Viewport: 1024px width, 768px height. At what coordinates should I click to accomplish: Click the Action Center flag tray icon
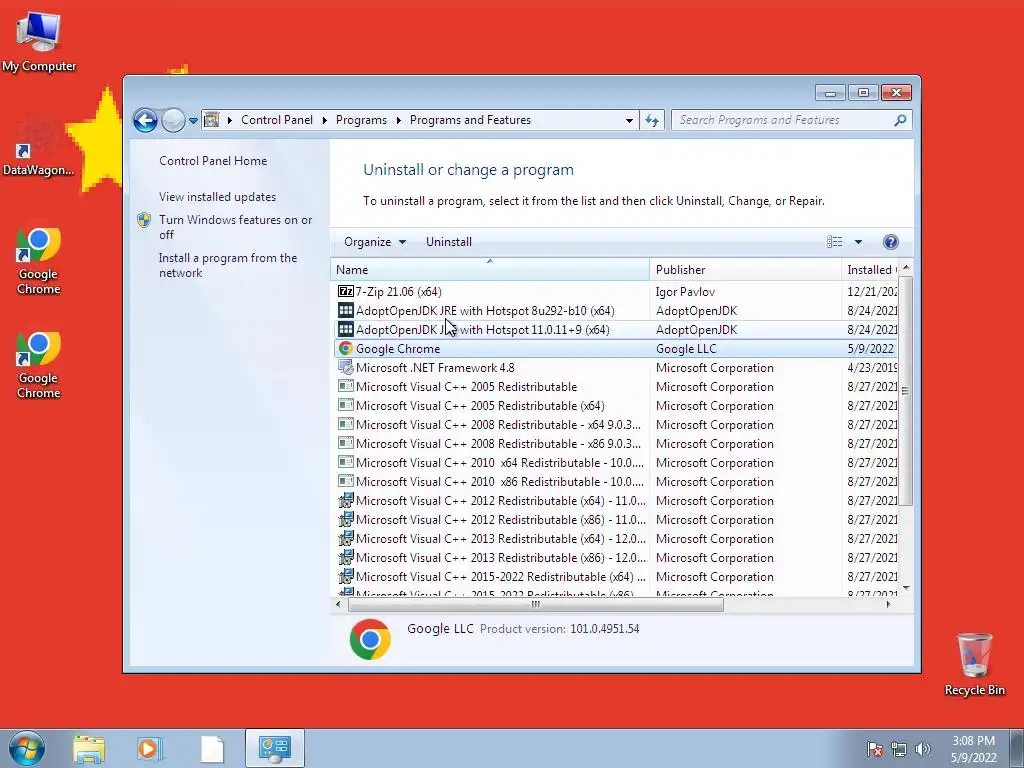click(875, 749)
